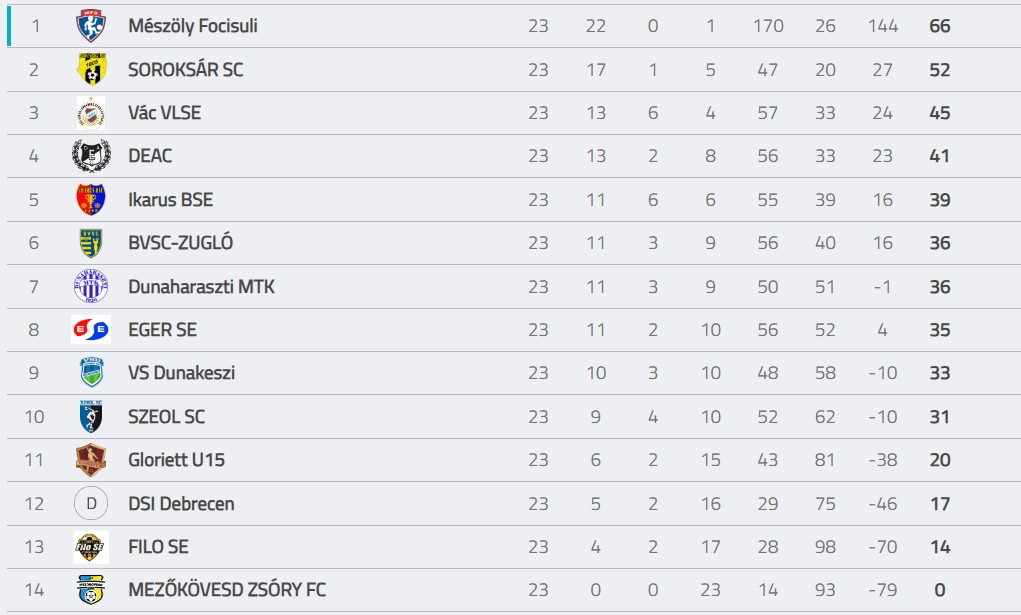Open the MEZŐKÖVESD ZSÓRY FC crest
The width and height of the screenshot is (1021, 615).
(91, 590)
